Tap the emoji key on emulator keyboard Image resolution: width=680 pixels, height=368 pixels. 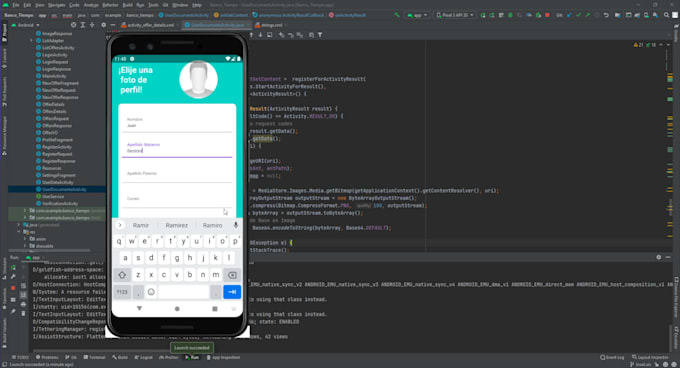(x=151, y=292)
